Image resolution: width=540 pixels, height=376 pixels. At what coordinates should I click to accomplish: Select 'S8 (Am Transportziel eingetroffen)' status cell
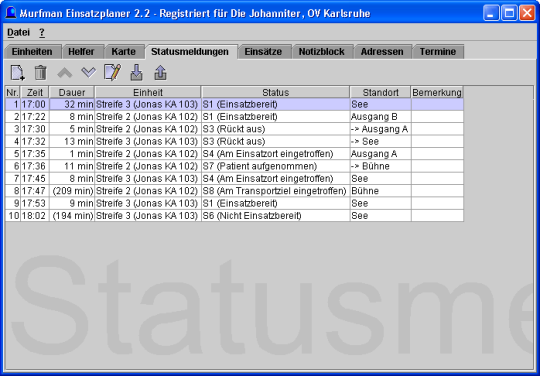[x=276, y=191]
